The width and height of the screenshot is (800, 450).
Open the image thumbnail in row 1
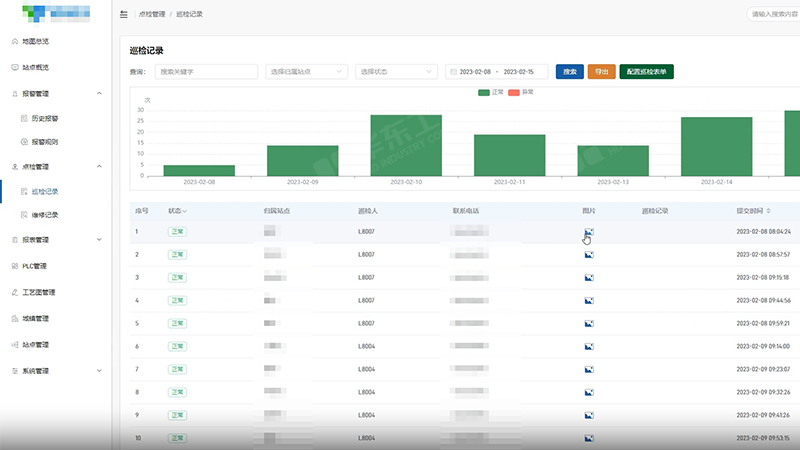(x=589, y=231)
